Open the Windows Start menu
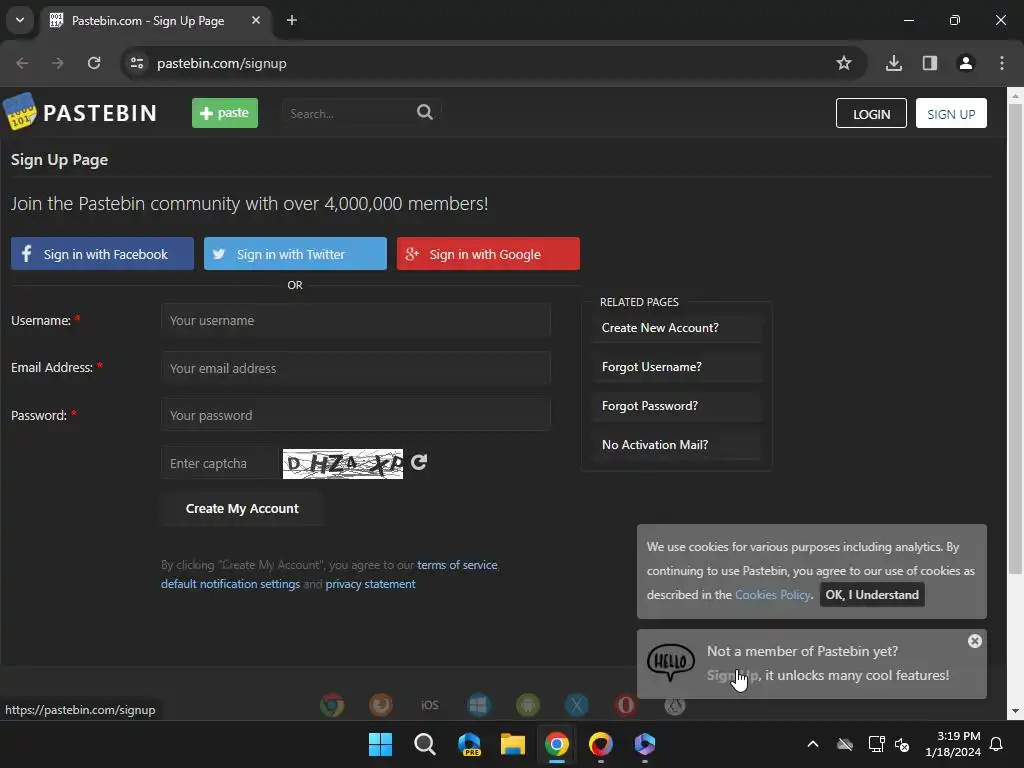Image resolution: width=1024 pixels, height=768 pixels. tap(380, 744)
